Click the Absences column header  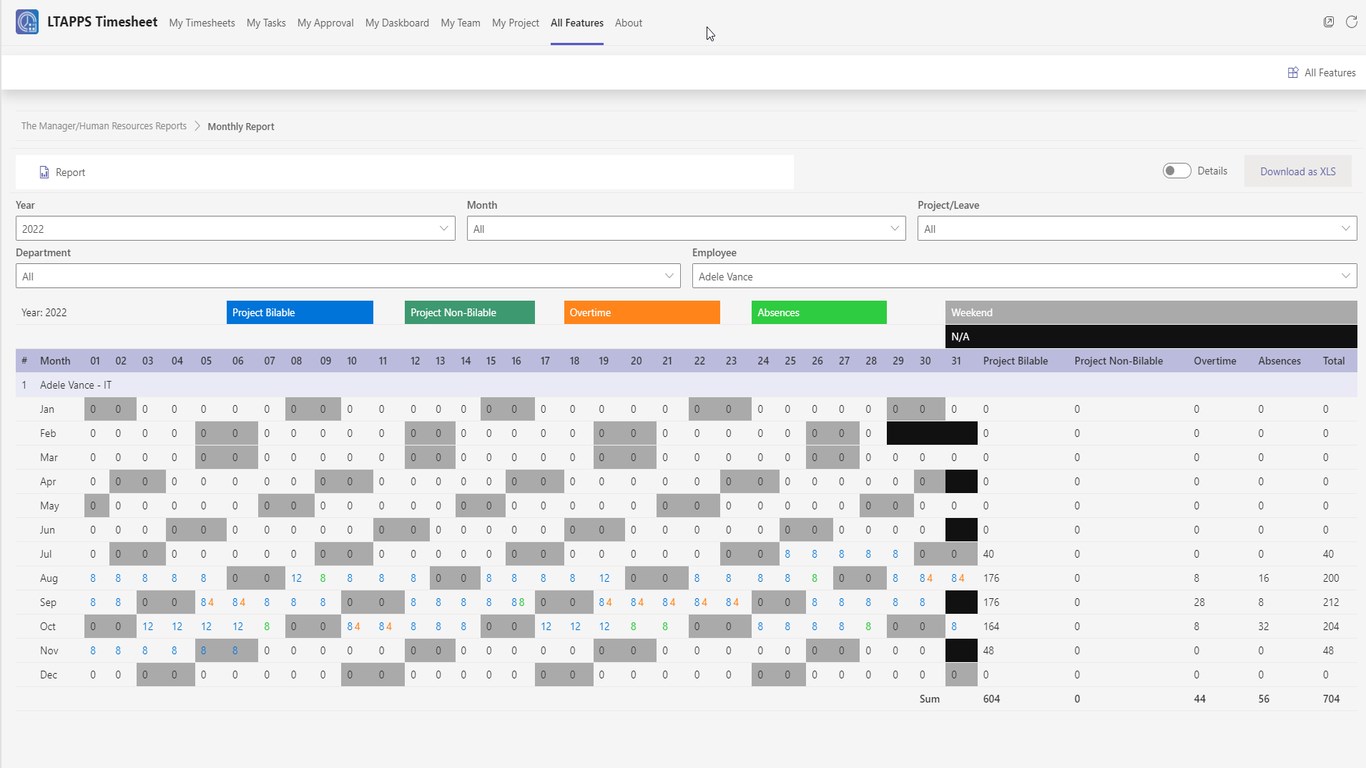coord(1279,361)
